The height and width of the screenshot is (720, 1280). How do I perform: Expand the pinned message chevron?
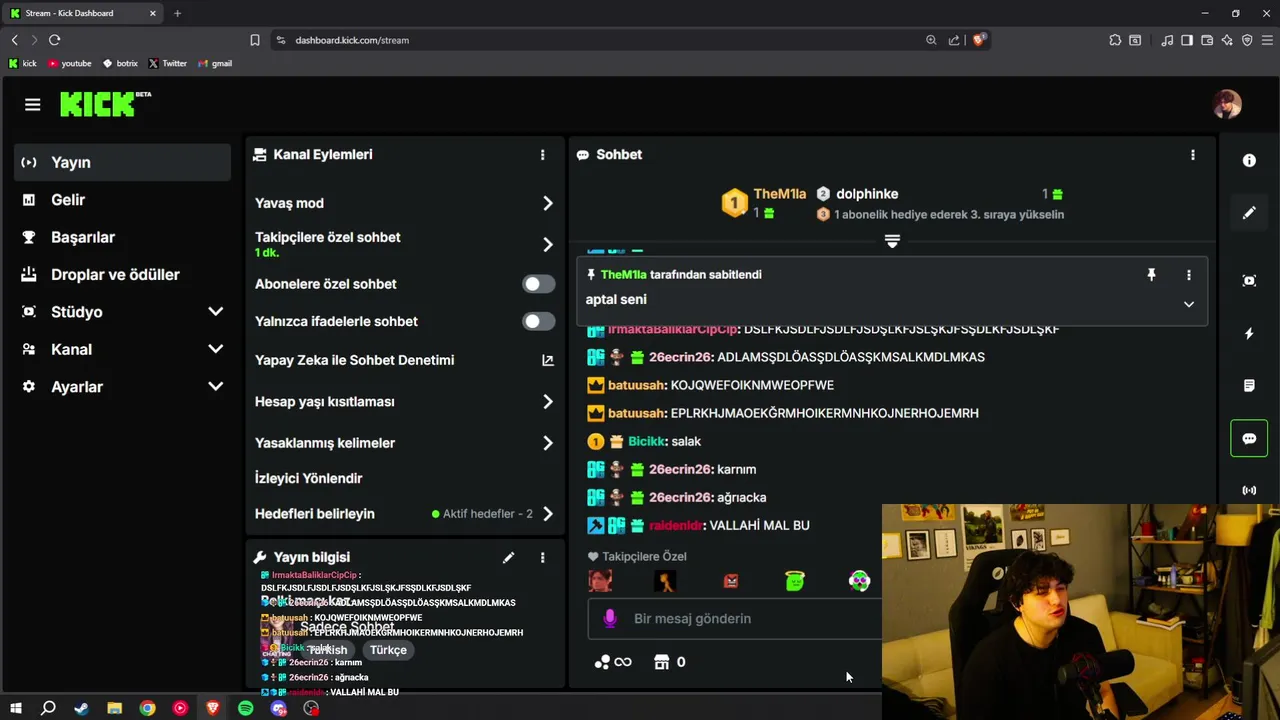point(1189,304)
